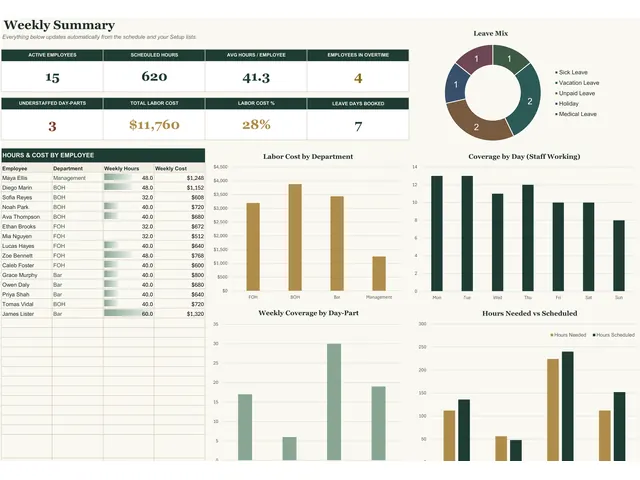Select the Holiday legend entry
The width and height of the screenshot is (640, 480).
tap(567, 104)
